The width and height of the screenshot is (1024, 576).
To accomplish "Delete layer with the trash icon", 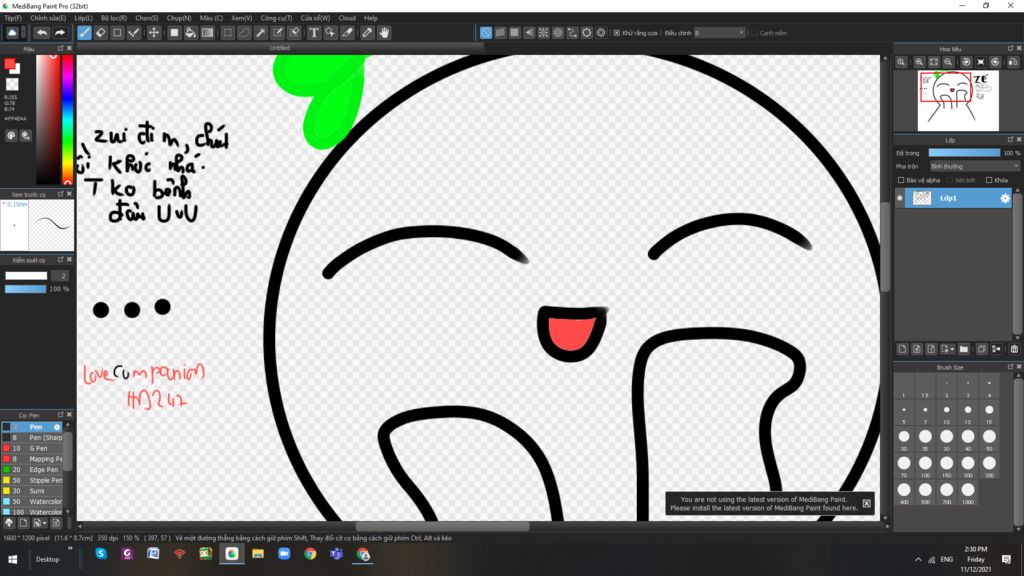I will [1014, 349].
